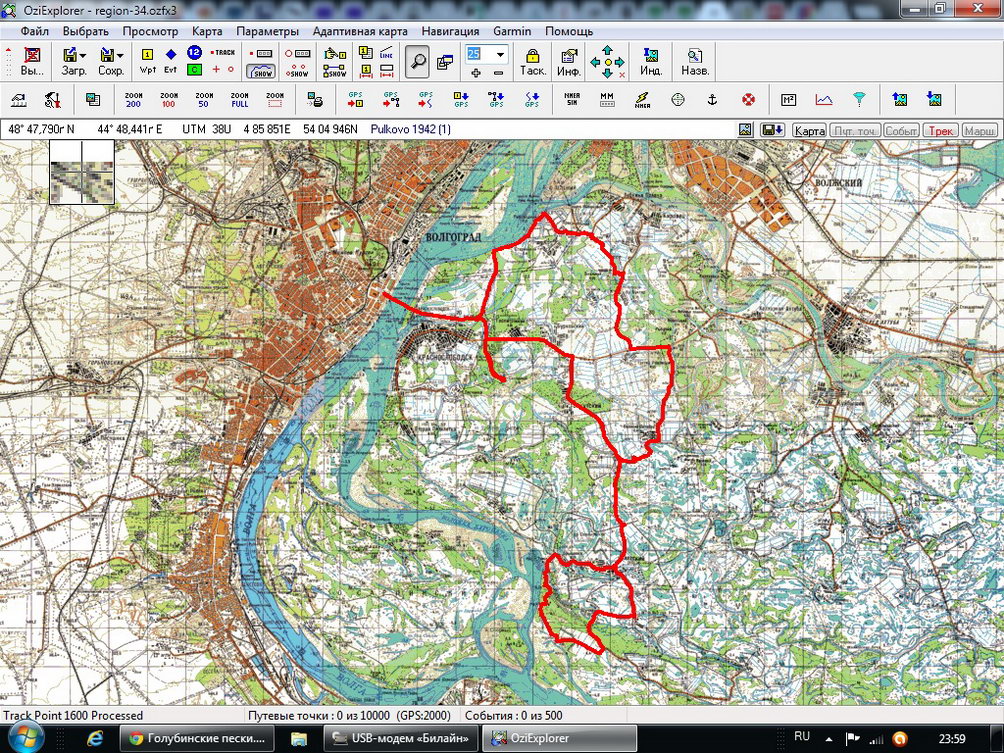The height and width of the screenshot is (753, 1004).
Task: Click the blue circle 12 map feature icon
Action: point(194,53)
